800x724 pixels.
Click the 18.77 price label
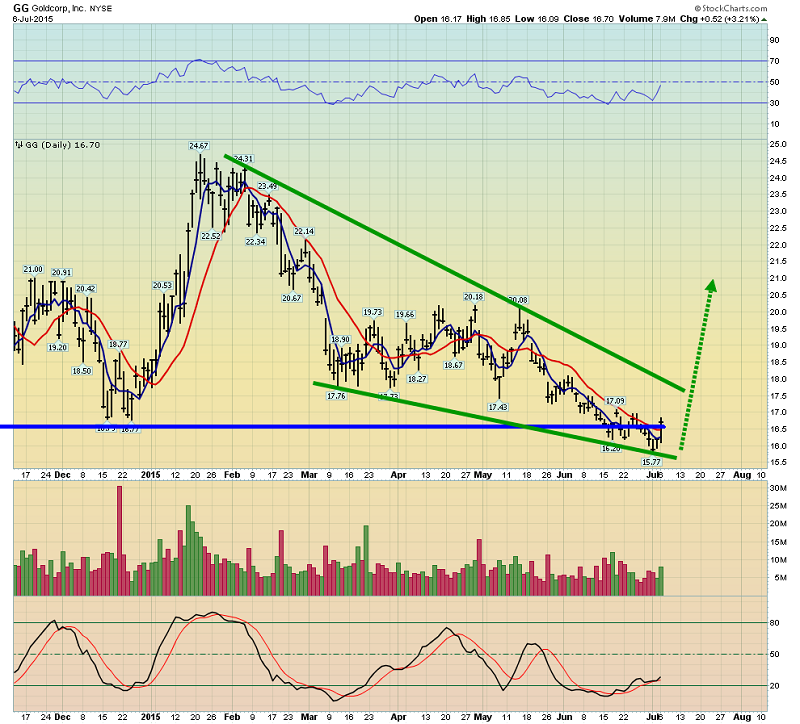pos(118,344)
